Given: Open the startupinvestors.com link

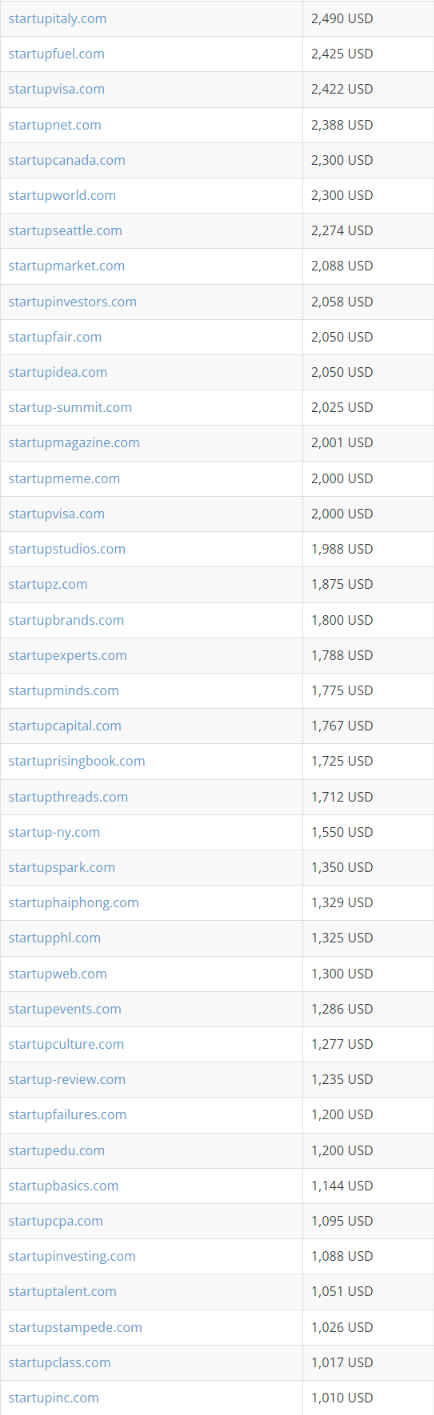Looking at the screenshot, I should click(72, 301).
